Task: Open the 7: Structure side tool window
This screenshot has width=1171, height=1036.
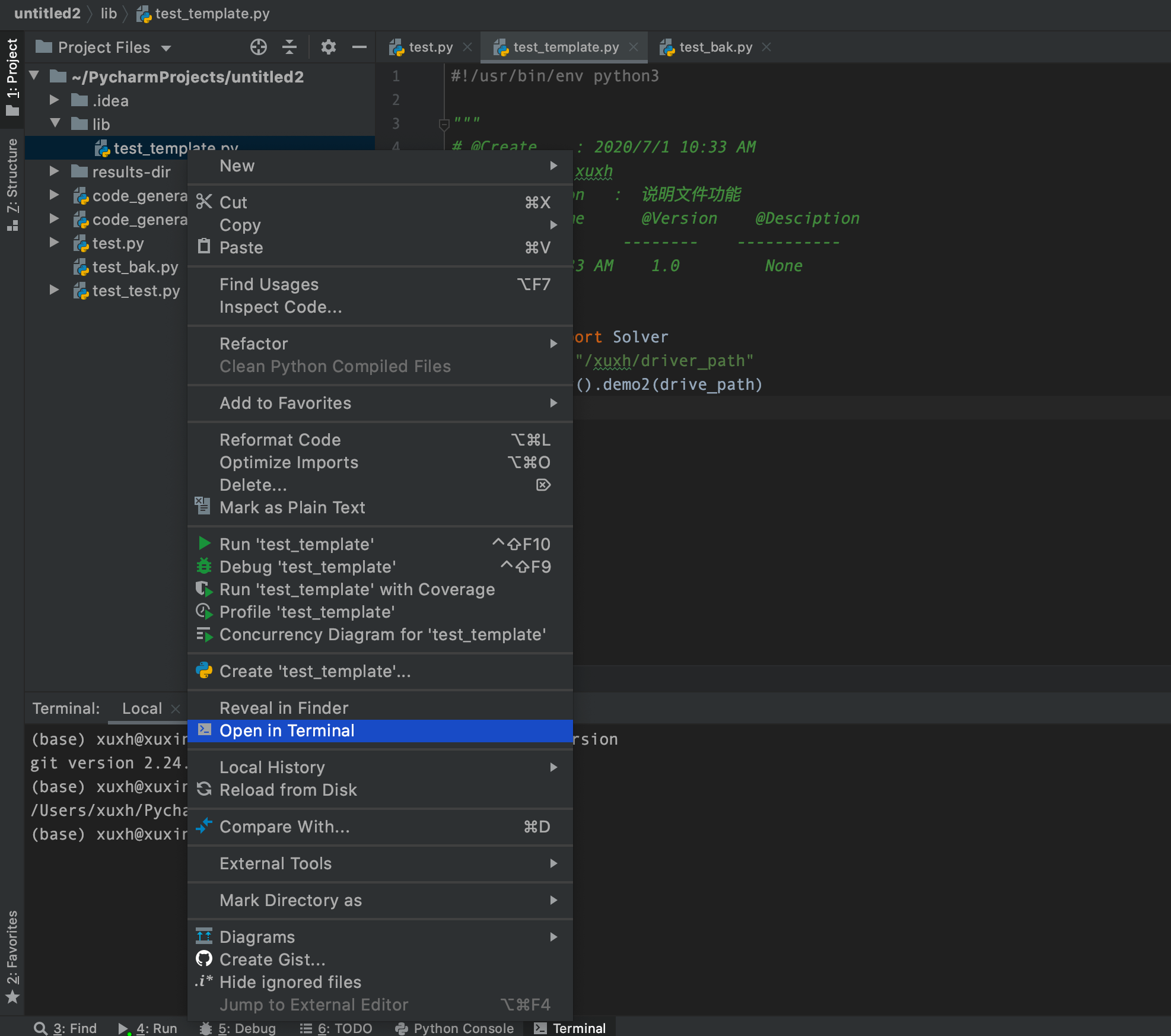Action: pyautogui.click(x=12, y=184)
